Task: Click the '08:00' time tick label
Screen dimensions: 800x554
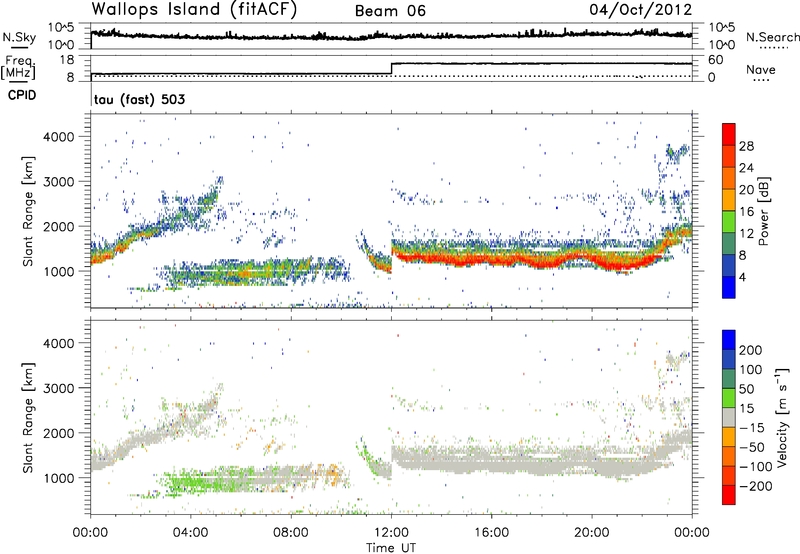Action: (x=291, y=533)
